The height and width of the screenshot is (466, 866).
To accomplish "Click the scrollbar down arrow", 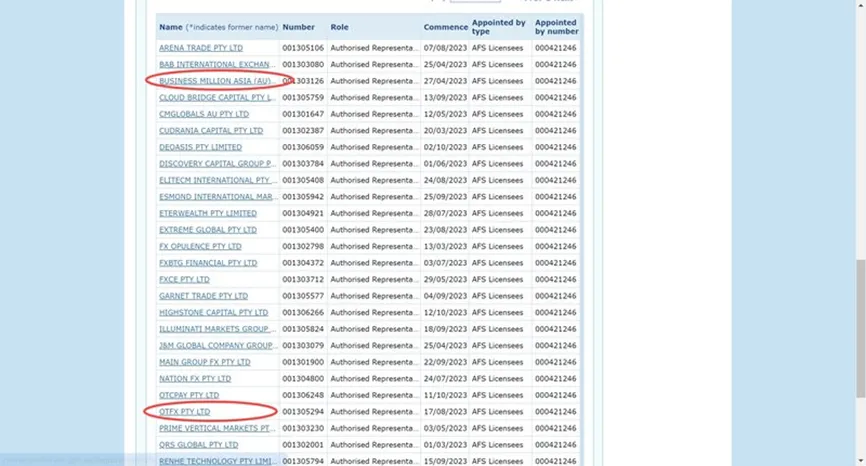I will (860, 460).
